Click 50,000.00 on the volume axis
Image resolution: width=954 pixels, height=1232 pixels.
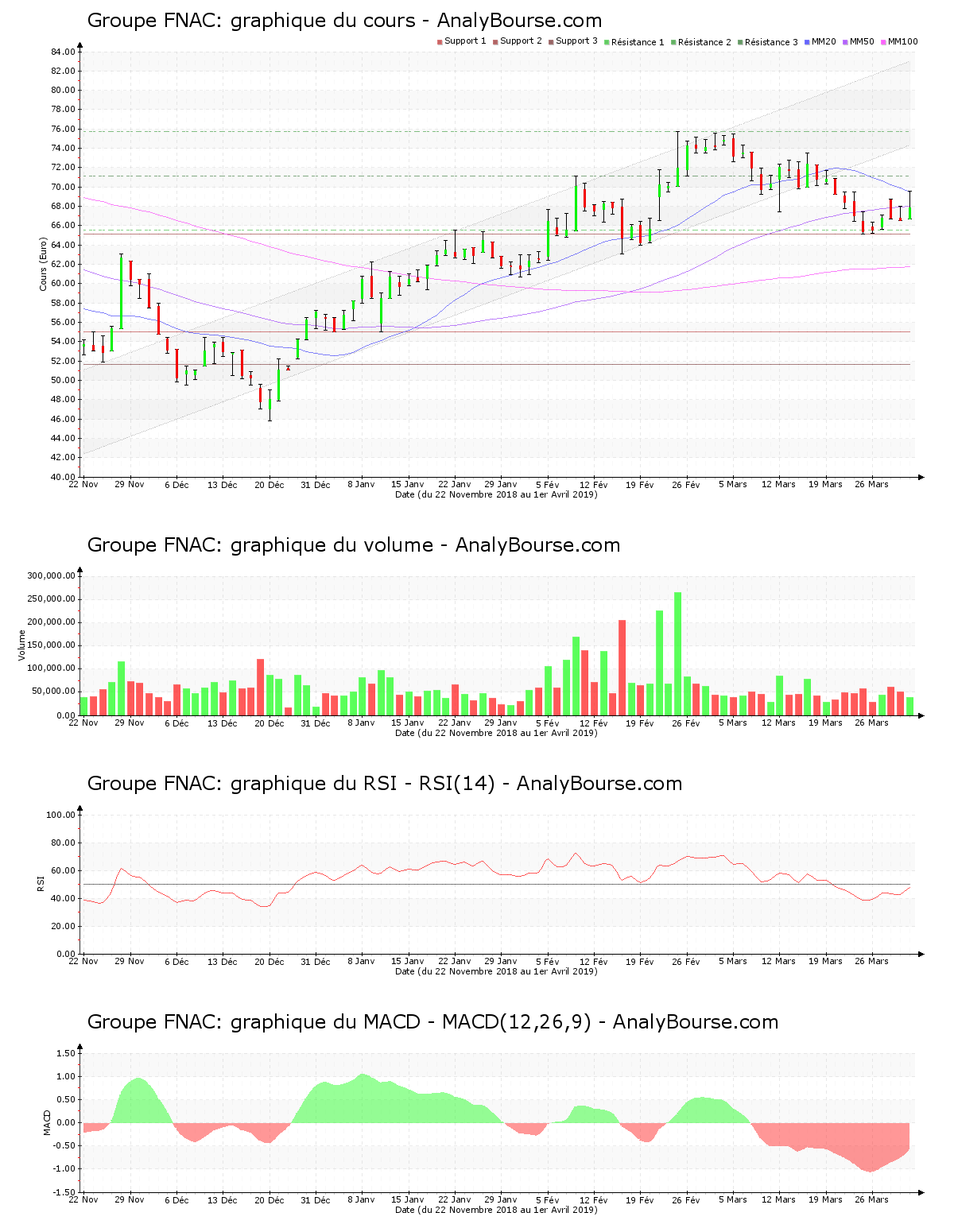point(53,692)
